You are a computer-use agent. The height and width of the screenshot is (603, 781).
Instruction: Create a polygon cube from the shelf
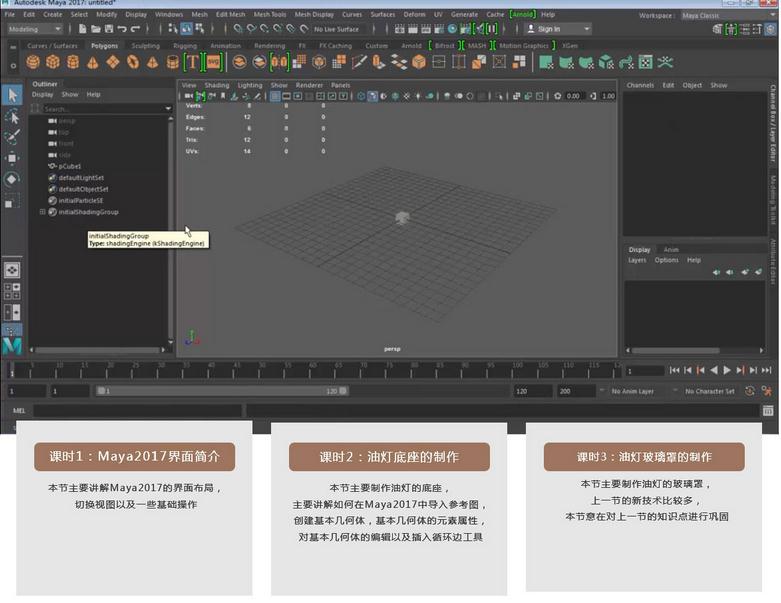point(53,62)
